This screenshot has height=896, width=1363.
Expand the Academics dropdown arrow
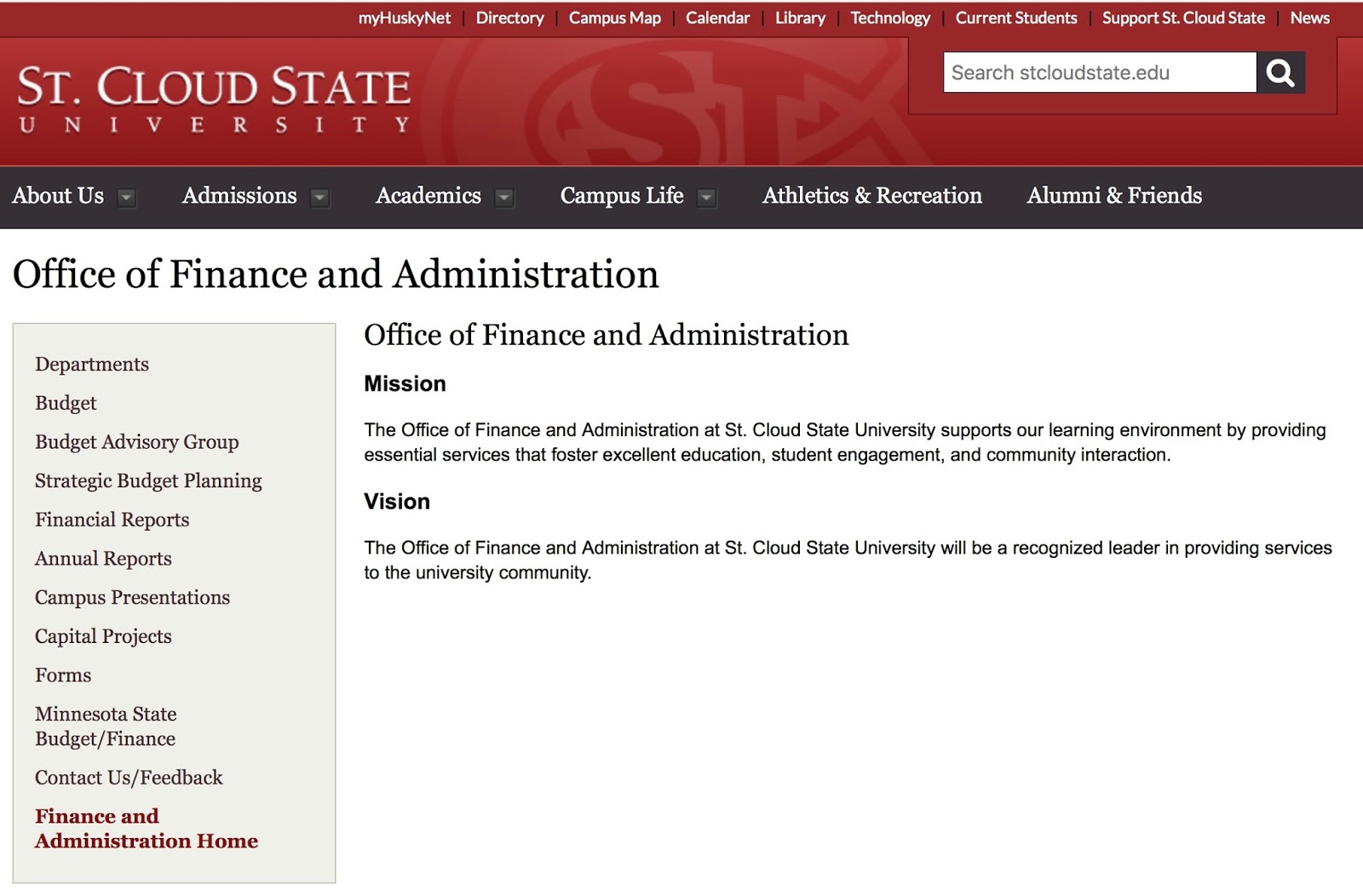pyautogui.click(x=504, y=198)
